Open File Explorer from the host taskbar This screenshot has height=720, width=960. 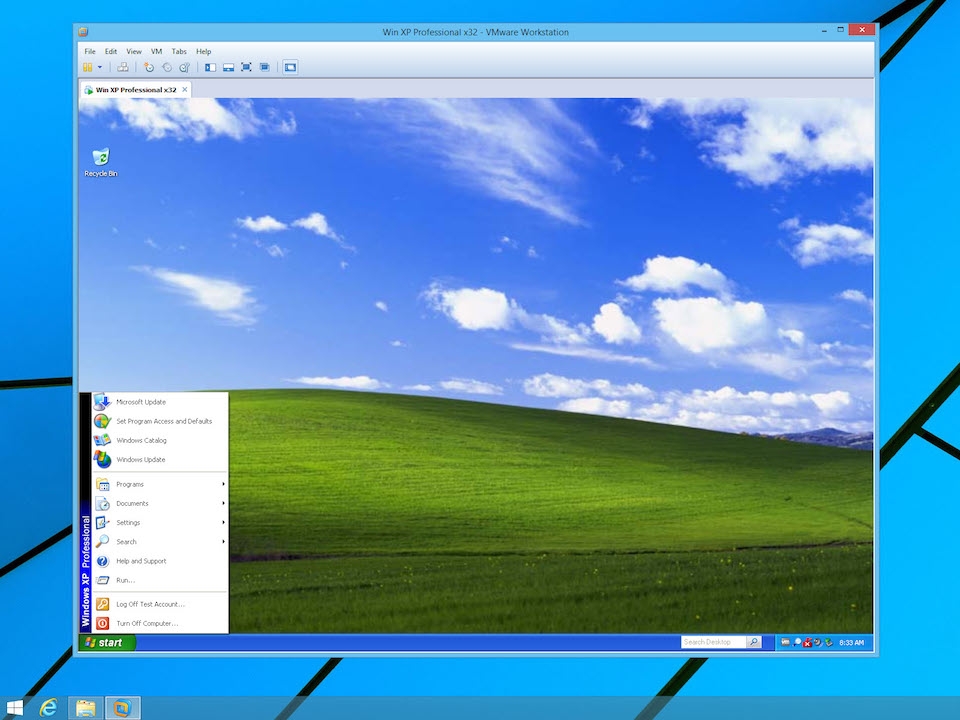click(x=85, y=707)
